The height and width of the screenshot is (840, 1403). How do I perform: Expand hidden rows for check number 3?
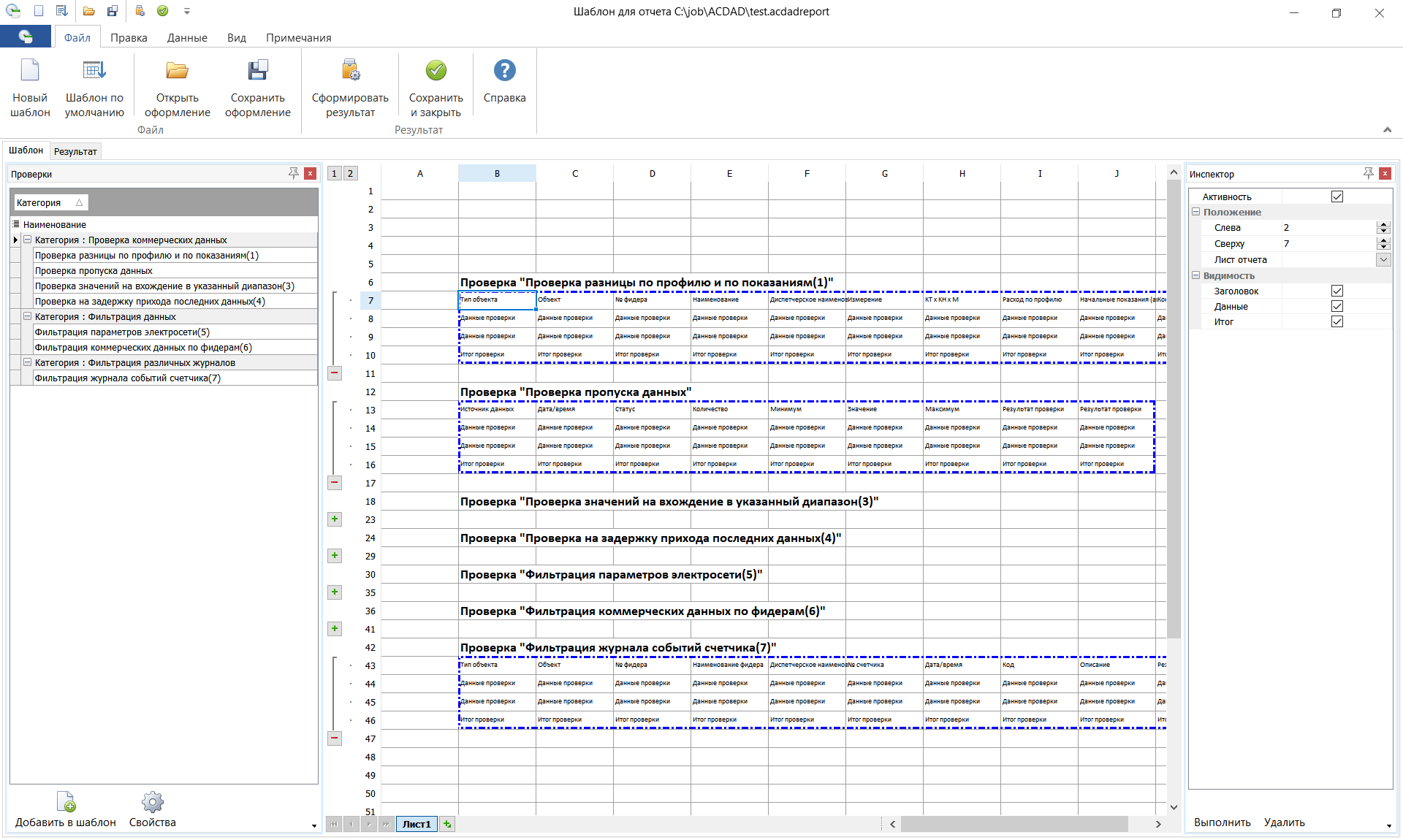tap(335, 519)
